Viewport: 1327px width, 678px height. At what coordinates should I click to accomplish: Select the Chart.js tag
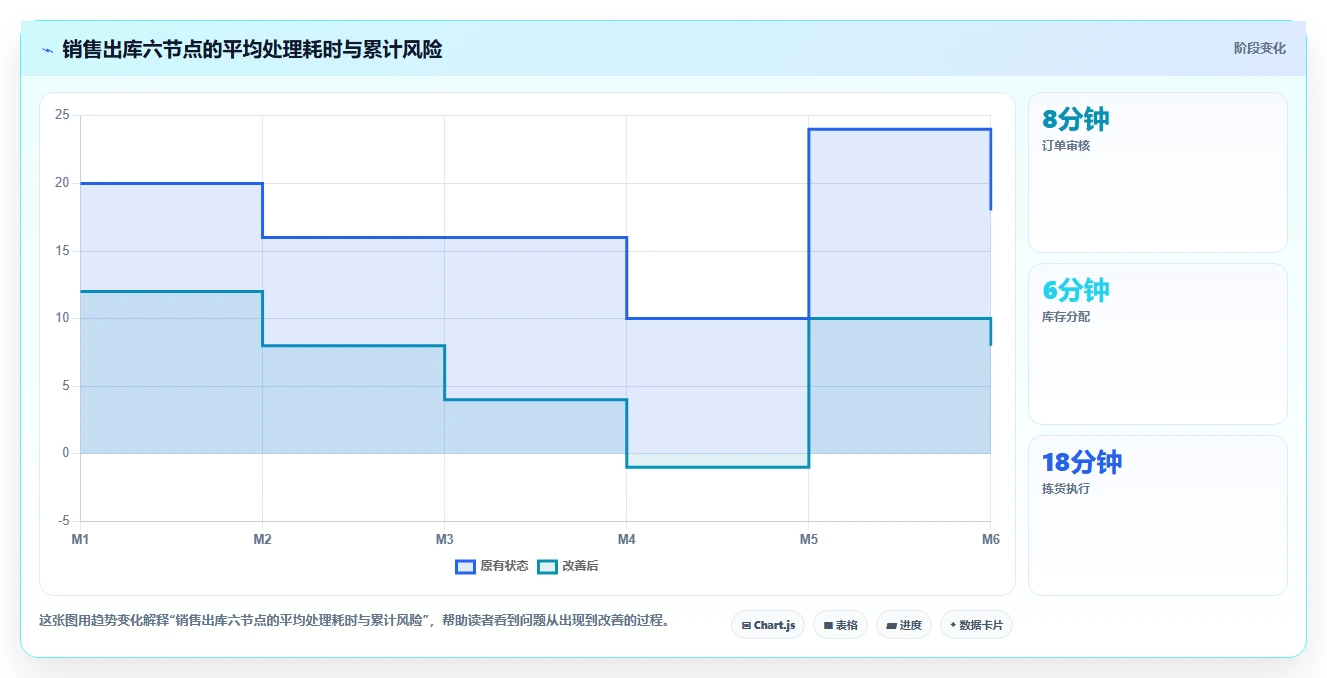pyautogui.click(x=768, y=625)
